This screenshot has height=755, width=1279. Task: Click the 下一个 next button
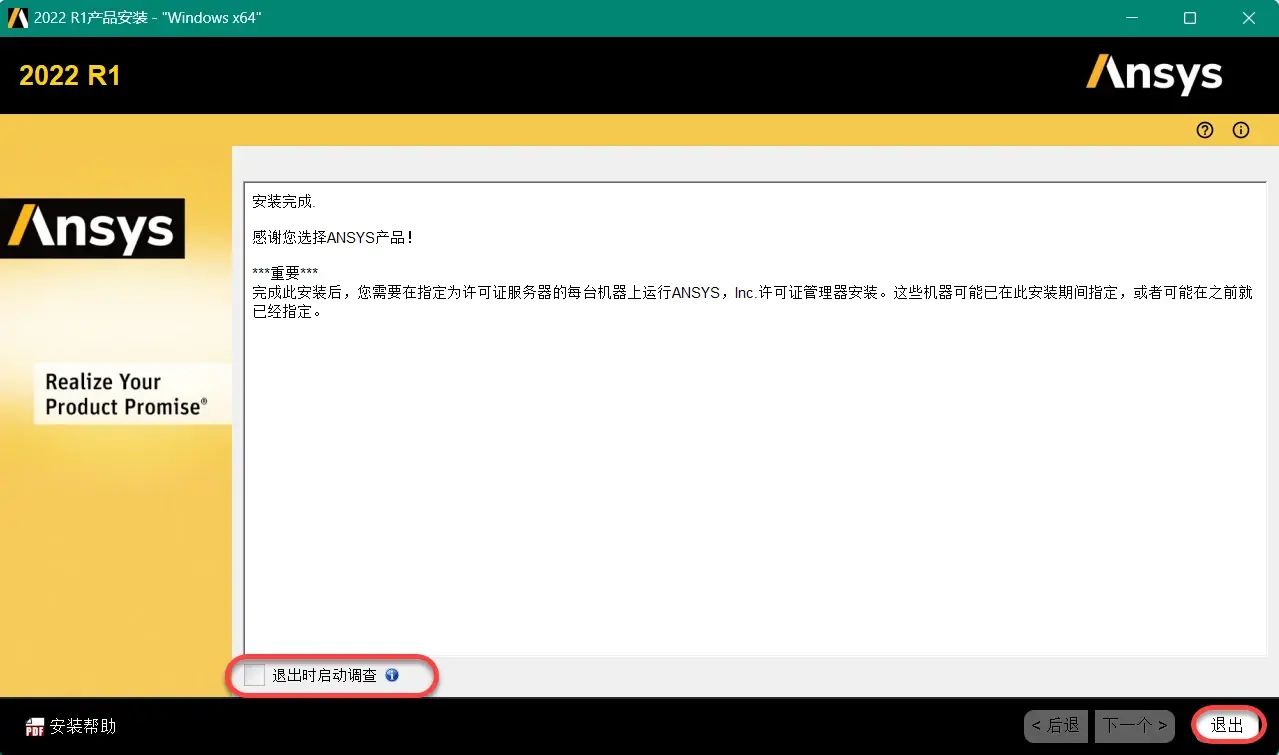(1133, 725)
